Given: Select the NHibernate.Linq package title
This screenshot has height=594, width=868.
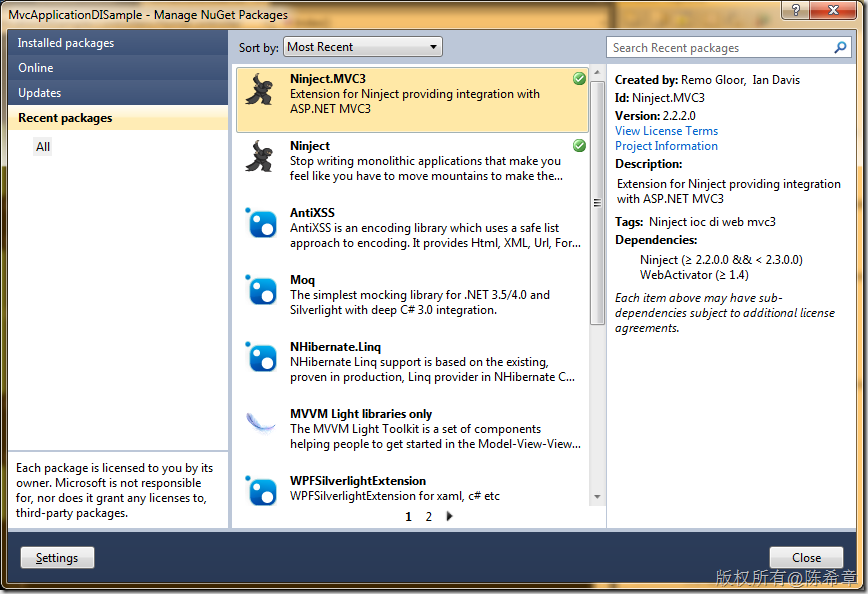Looking at the screenshot, I should 335,347.
